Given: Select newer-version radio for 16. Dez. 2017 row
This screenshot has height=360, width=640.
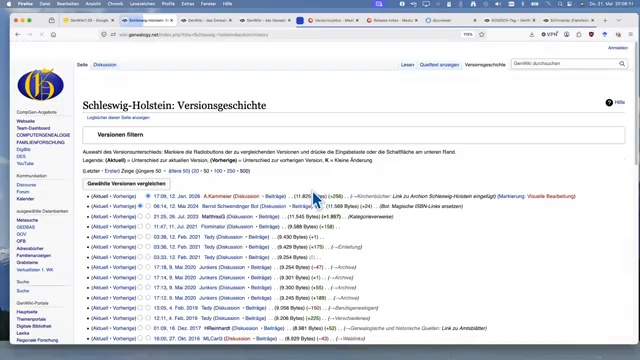Looking at the screenshot, I should click(148, 328).
